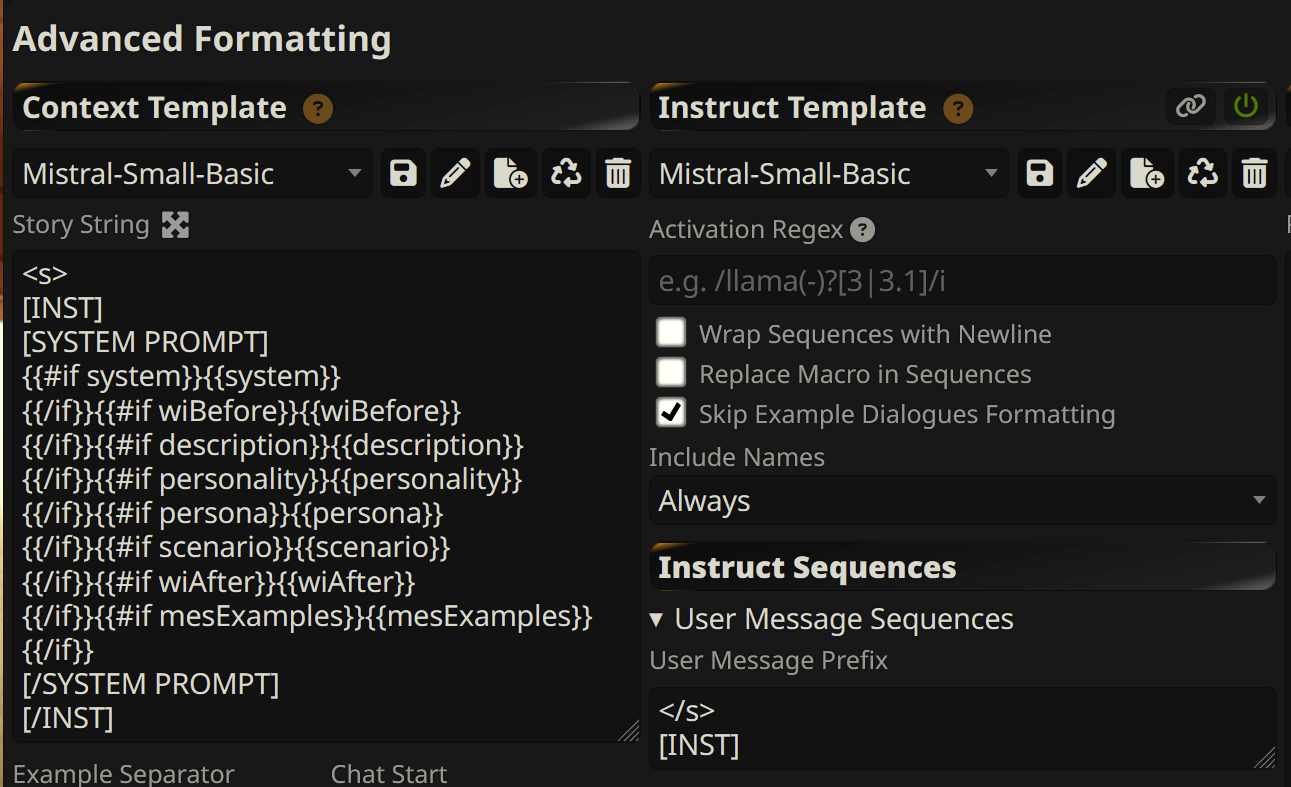The width and height of the screenshot is (1291, 787).
Task: Enable Wrap Sequences with Newline
Action: pos(671,333)
